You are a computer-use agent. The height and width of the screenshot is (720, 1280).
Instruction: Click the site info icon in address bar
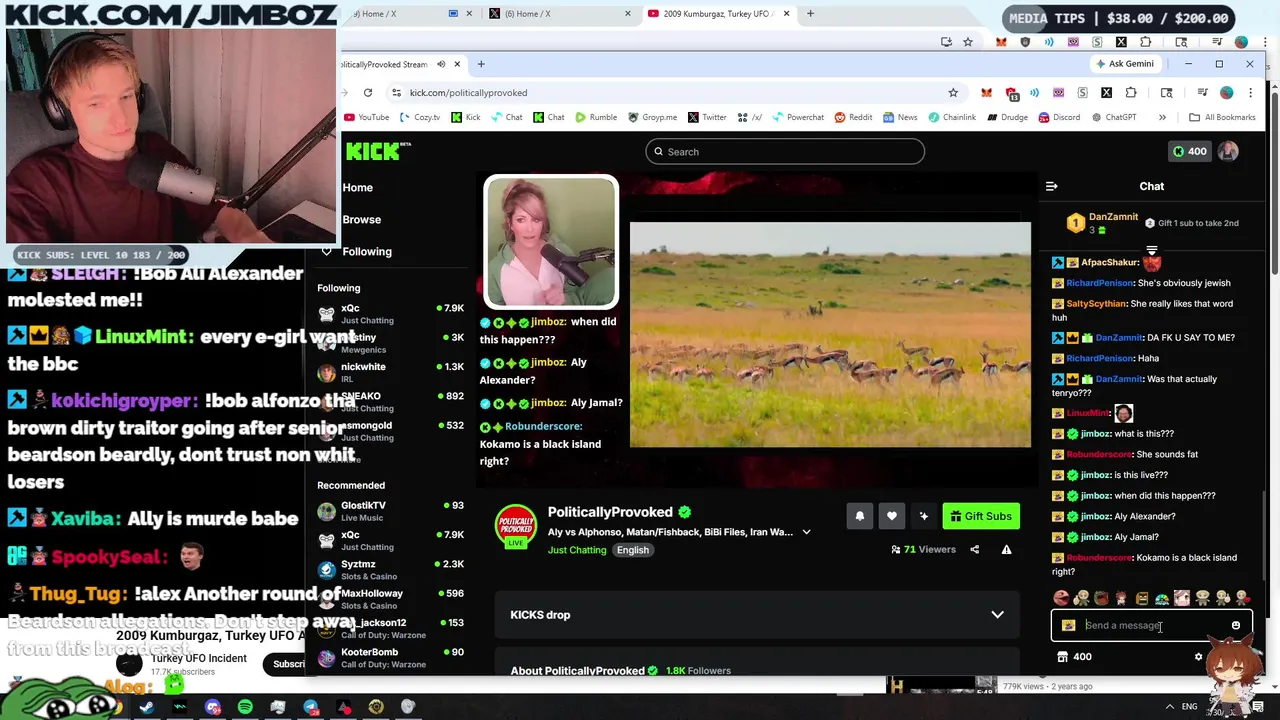pos(396,92)
